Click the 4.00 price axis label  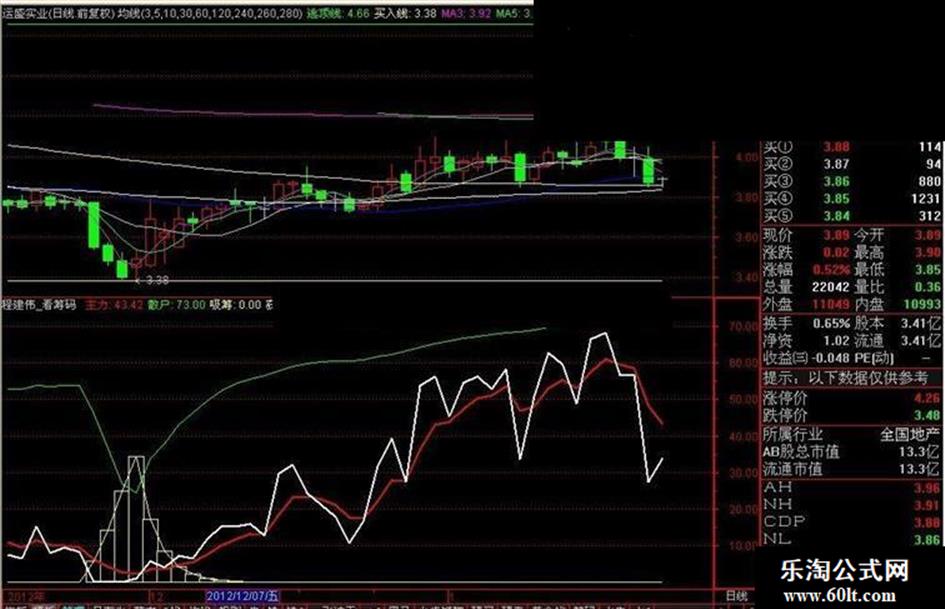pos(746,157)
